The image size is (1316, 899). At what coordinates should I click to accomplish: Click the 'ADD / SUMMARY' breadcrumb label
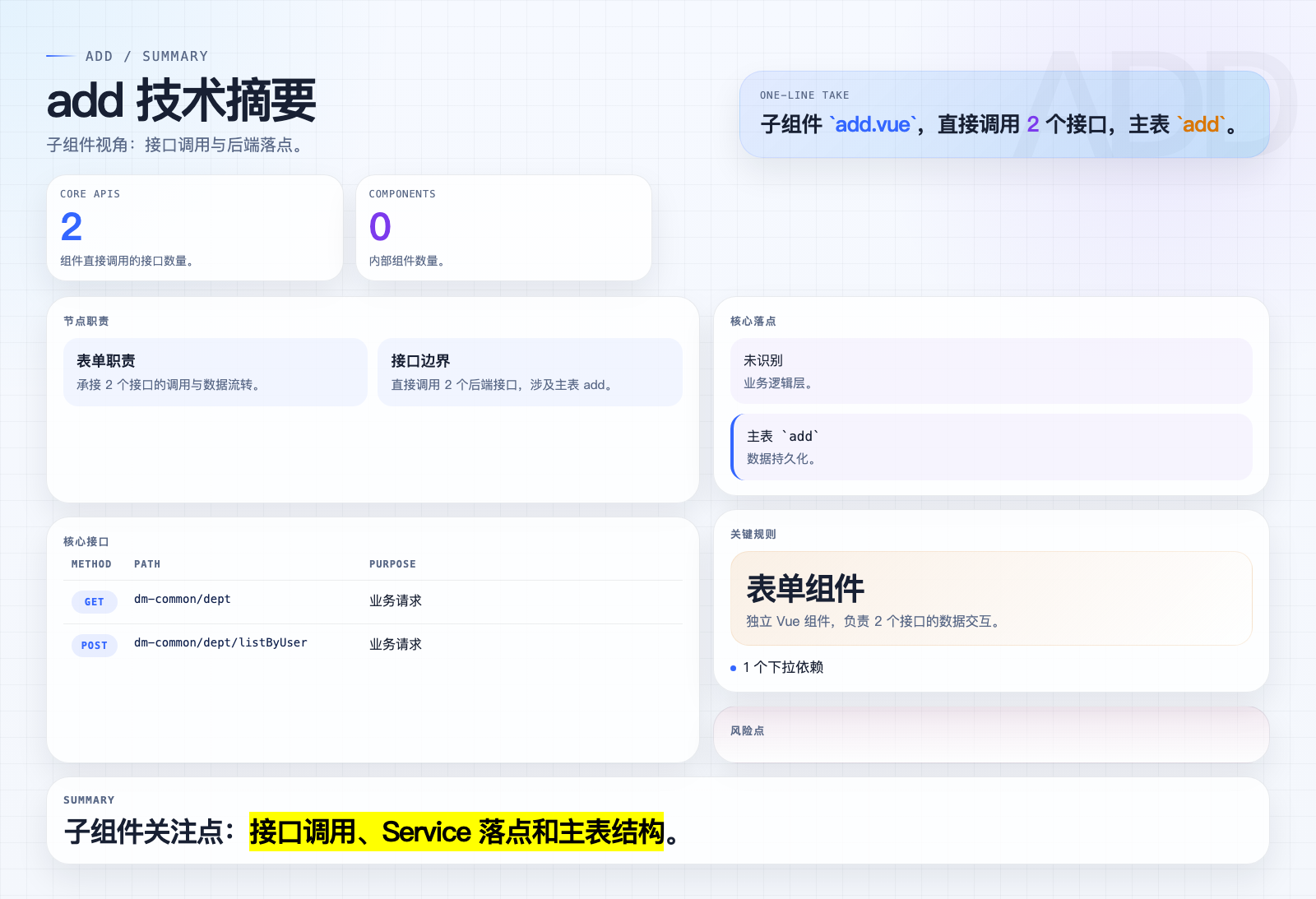pos(146,56)
